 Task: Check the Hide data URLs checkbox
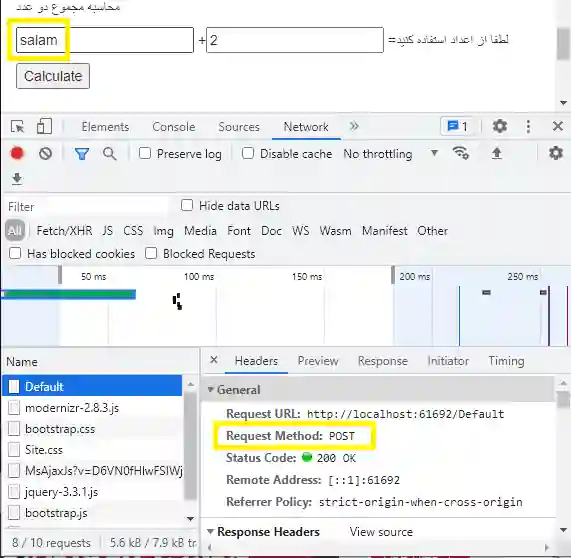[x=187, y=205]
